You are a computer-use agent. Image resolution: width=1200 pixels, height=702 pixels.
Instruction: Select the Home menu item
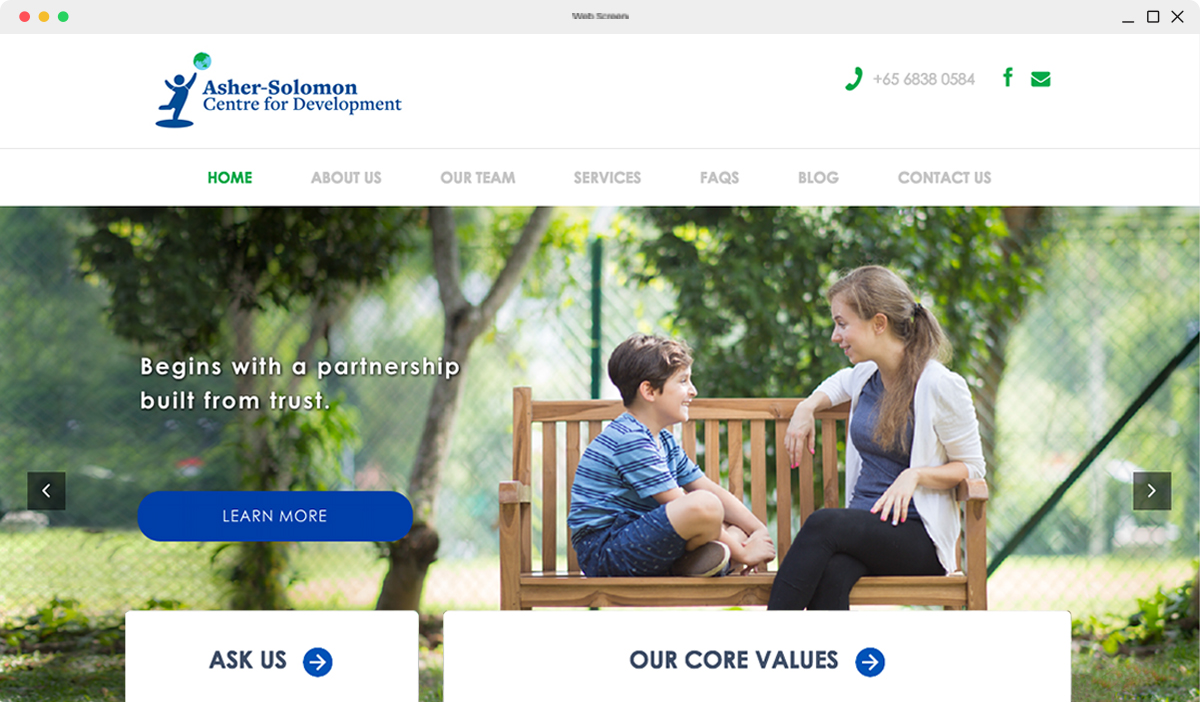click(x=230, y=178)
